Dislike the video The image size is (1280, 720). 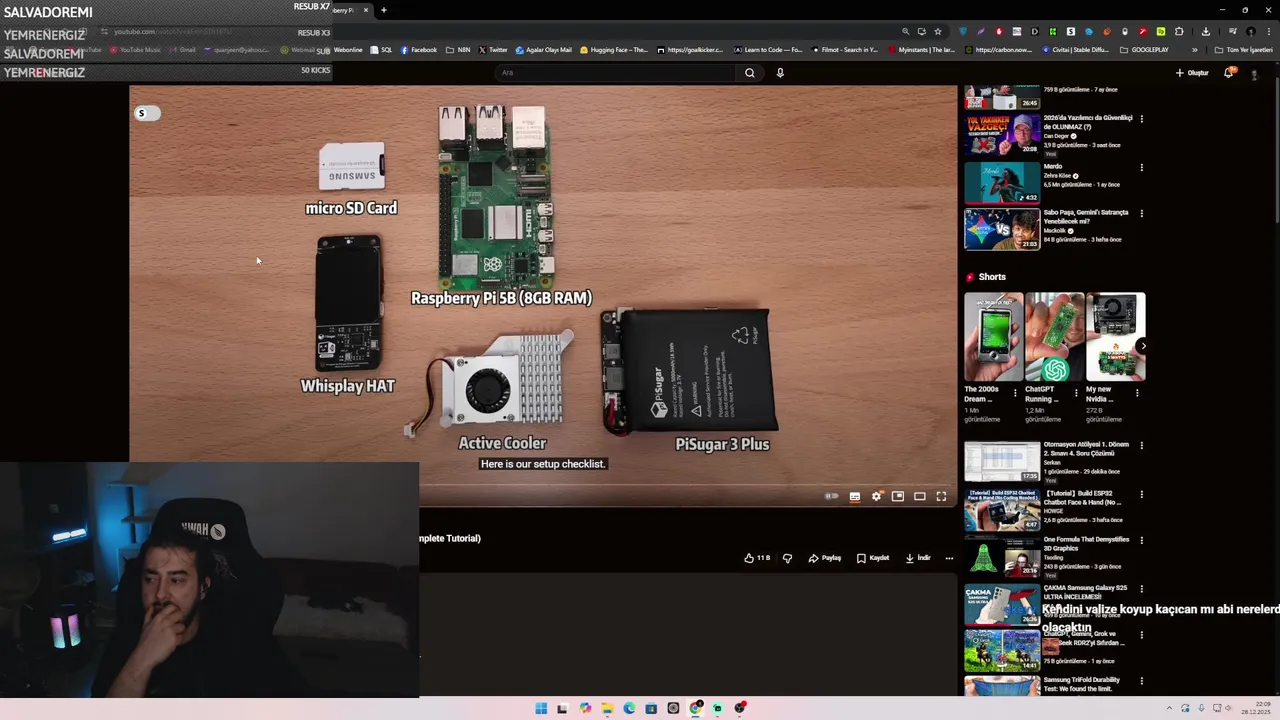pyautogui.click(x=787, y=558)
